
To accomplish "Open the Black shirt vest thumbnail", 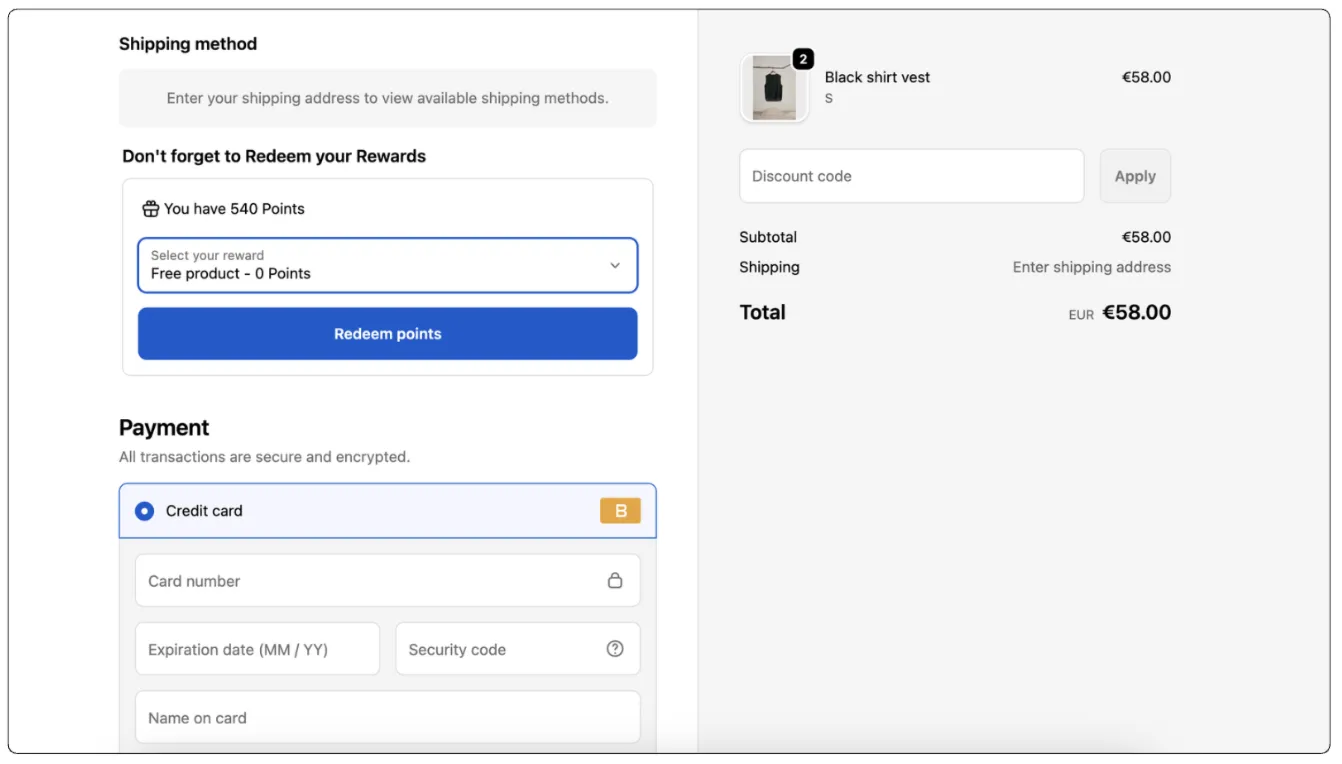I will tap(773, 89).
